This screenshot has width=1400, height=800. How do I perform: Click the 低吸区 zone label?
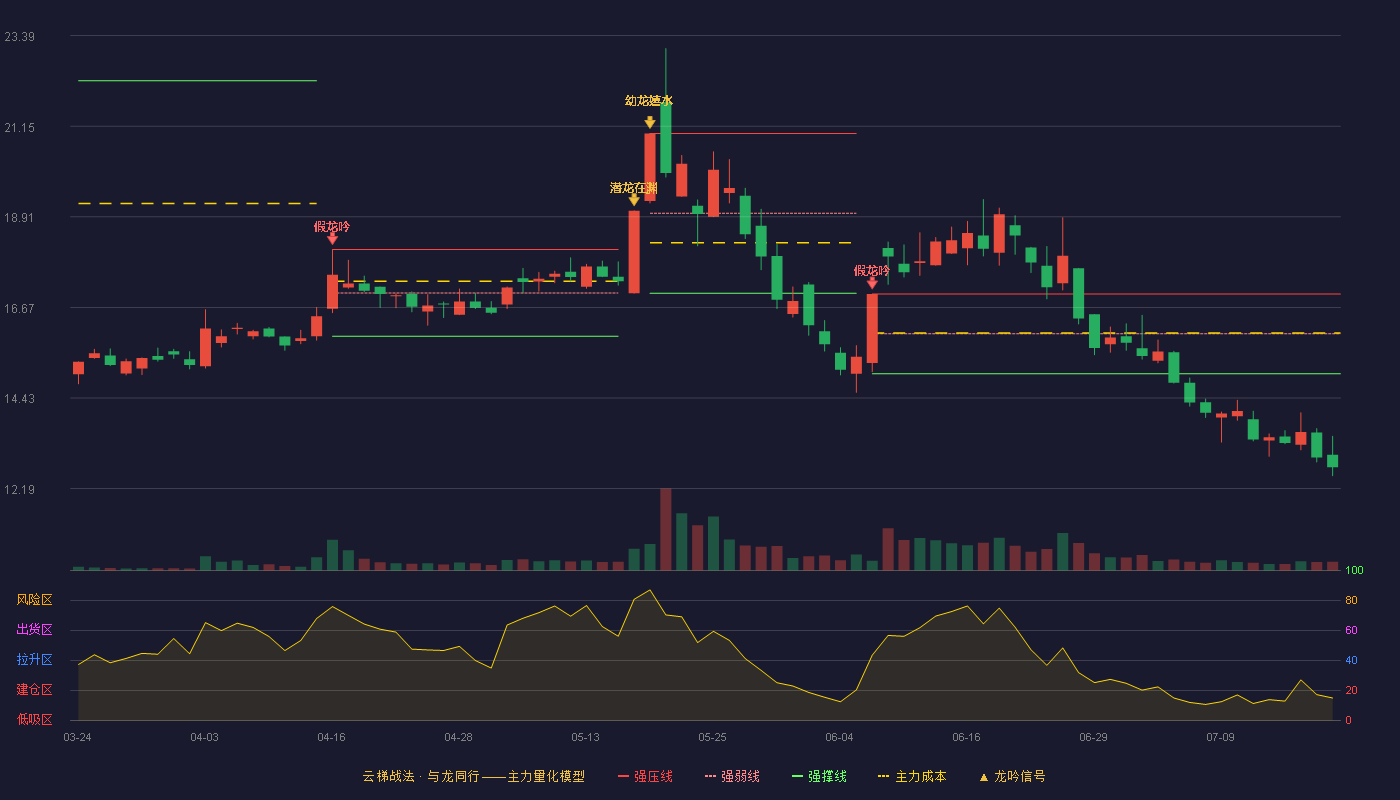pos(34,719)
